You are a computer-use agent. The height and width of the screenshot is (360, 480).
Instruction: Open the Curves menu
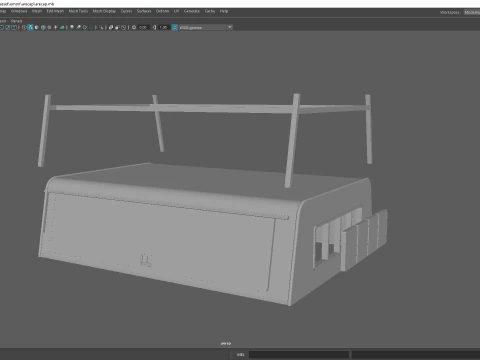point(126,11)
